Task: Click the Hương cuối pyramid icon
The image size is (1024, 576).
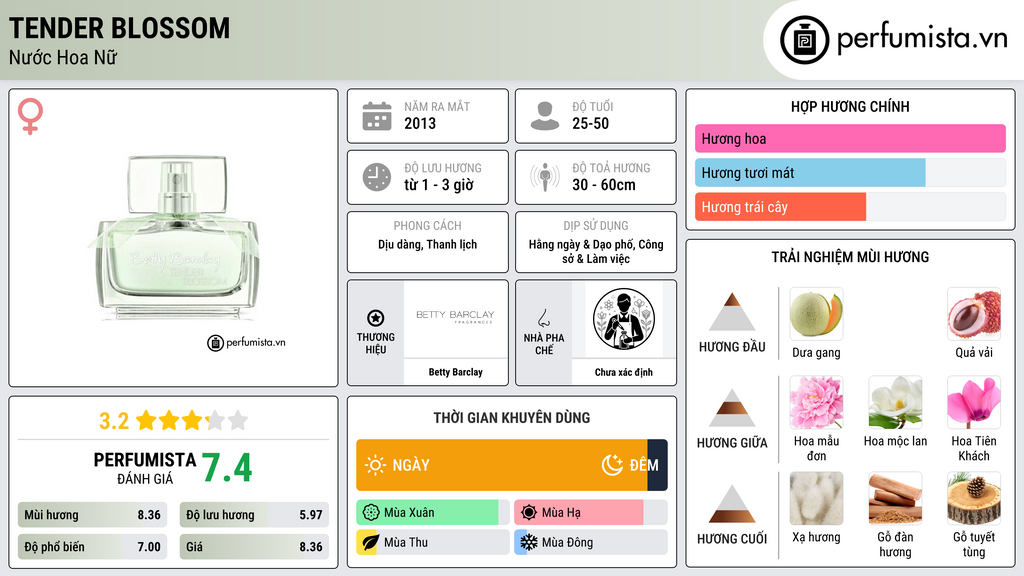Action: (x=732, y=504)
